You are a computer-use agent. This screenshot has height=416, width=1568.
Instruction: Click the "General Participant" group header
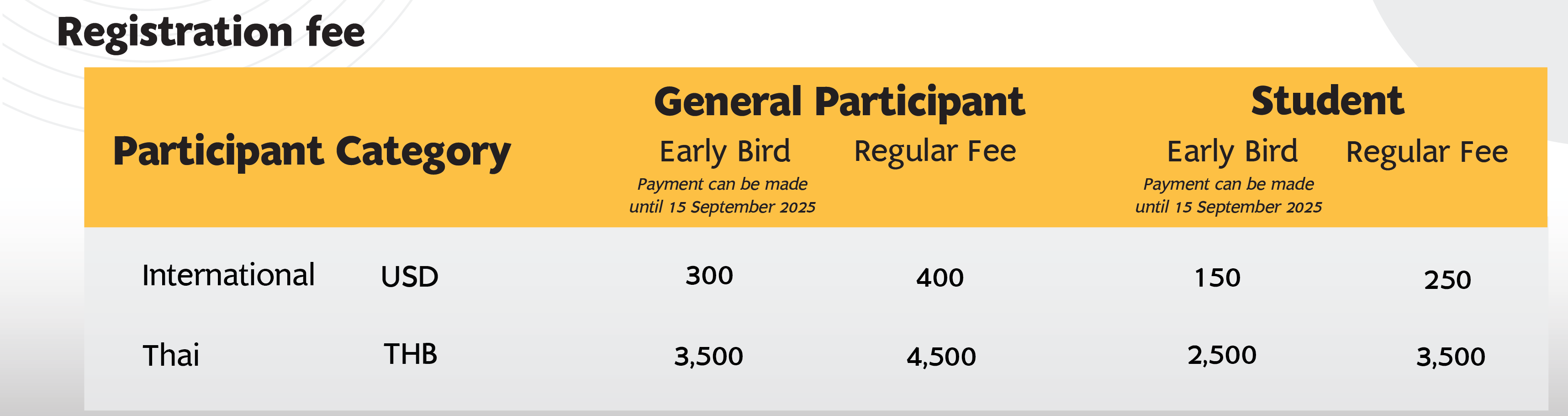tap(839, 102)
